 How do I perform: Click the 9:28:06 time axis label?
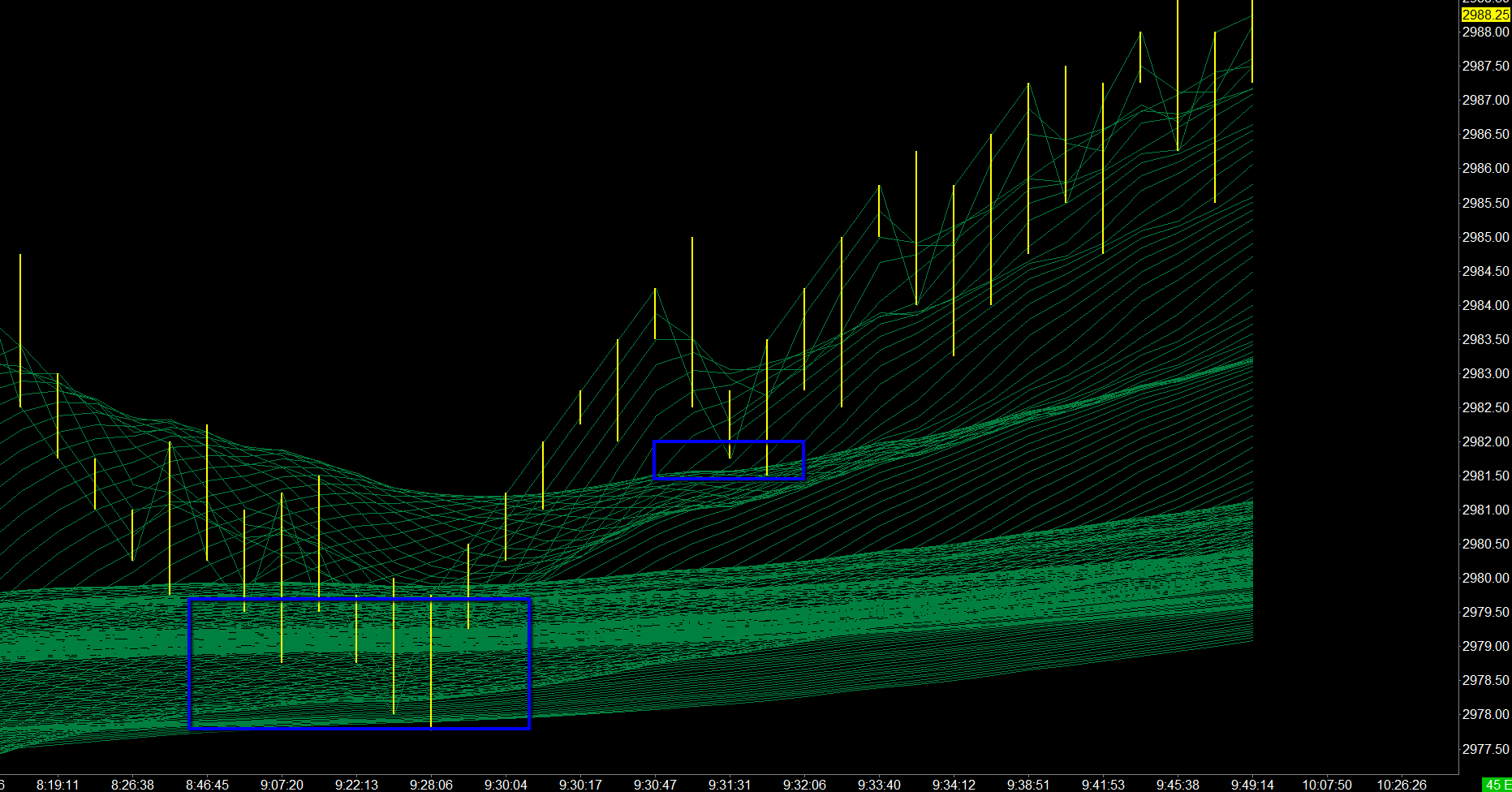(x=431, y=785)
